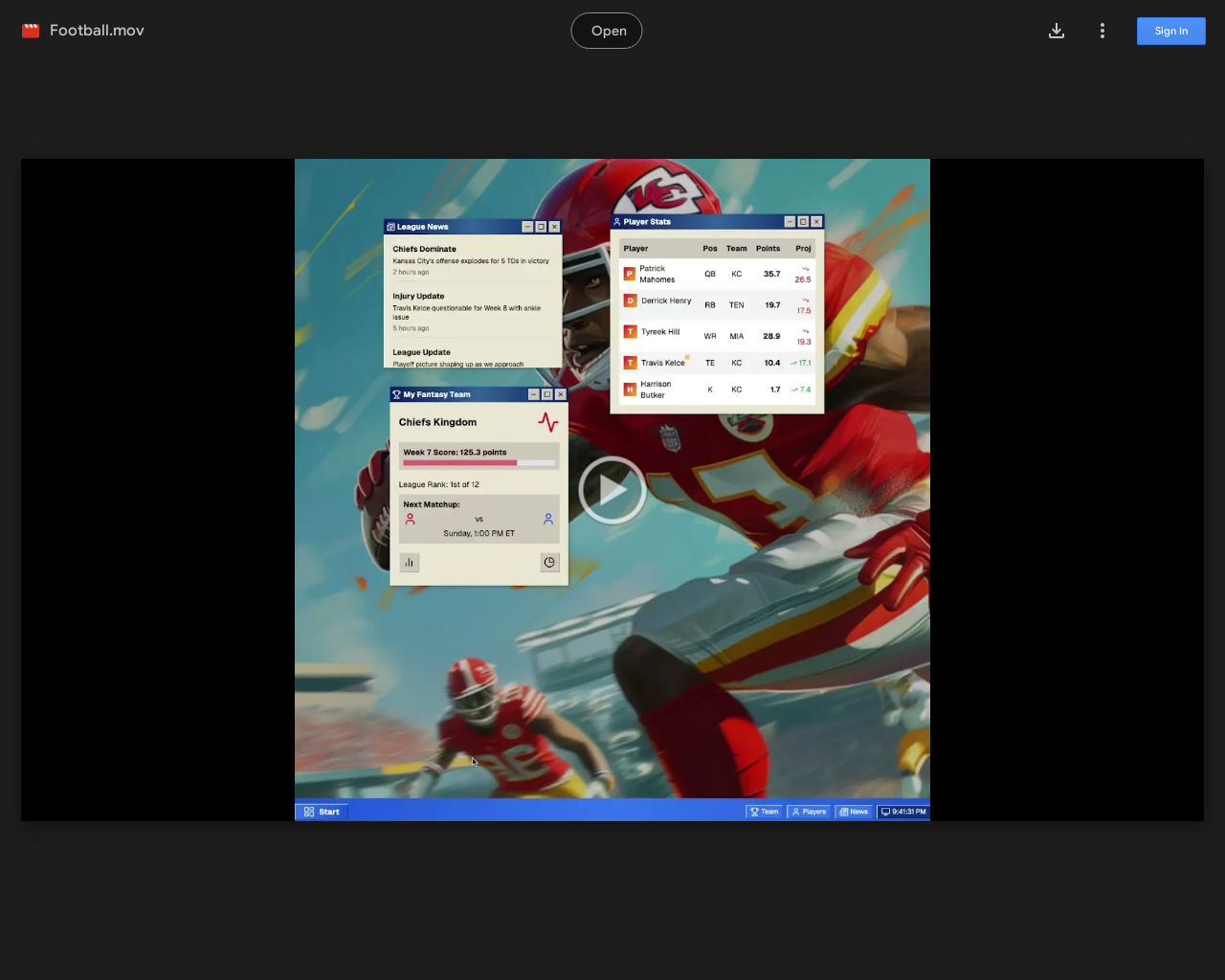Click the MIA team cell for Tyreek Hill
Viewport: 1225px width, 980px height.
(x=736, y=336)
